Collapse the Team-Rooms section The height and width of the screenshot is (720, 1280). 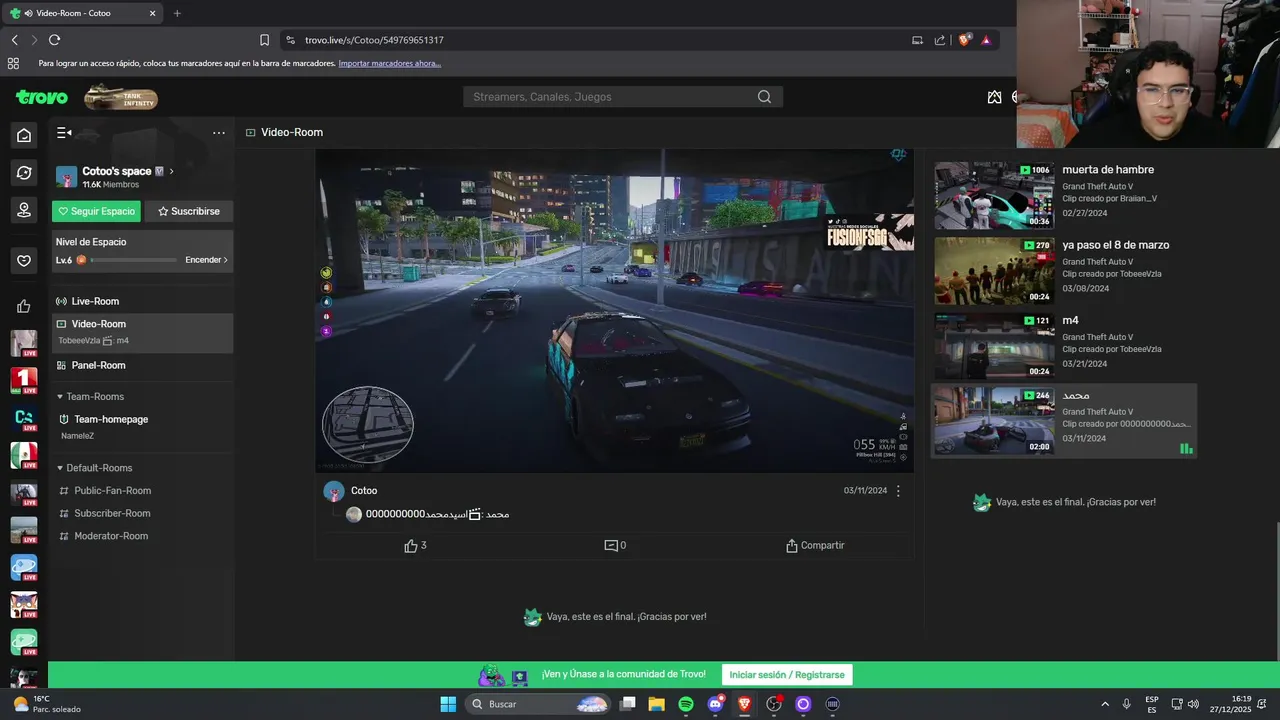[x=90, y=397]
